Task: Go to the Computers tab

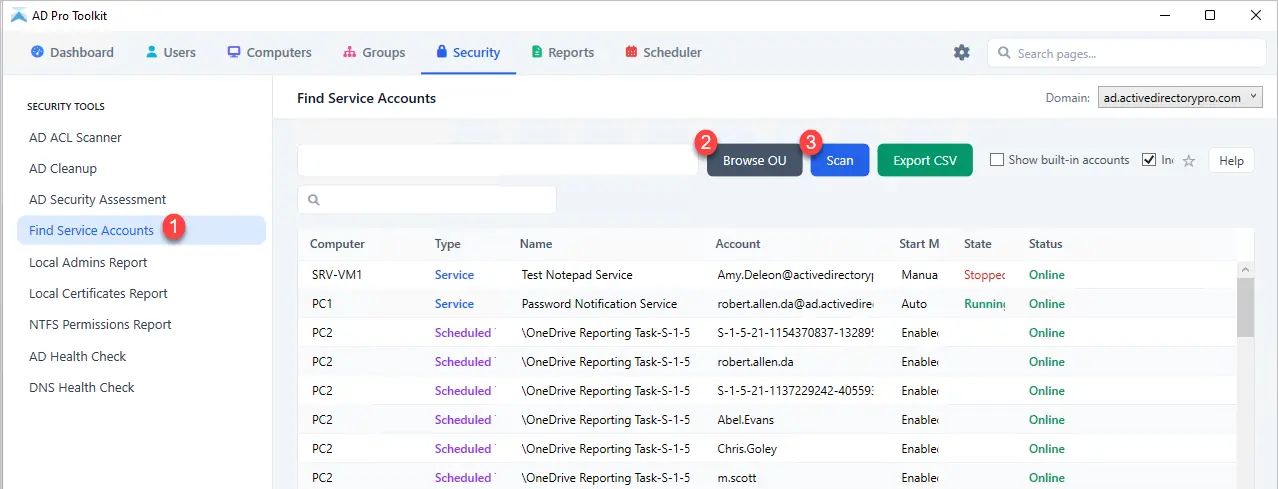Action: click(x=269, y=52)
